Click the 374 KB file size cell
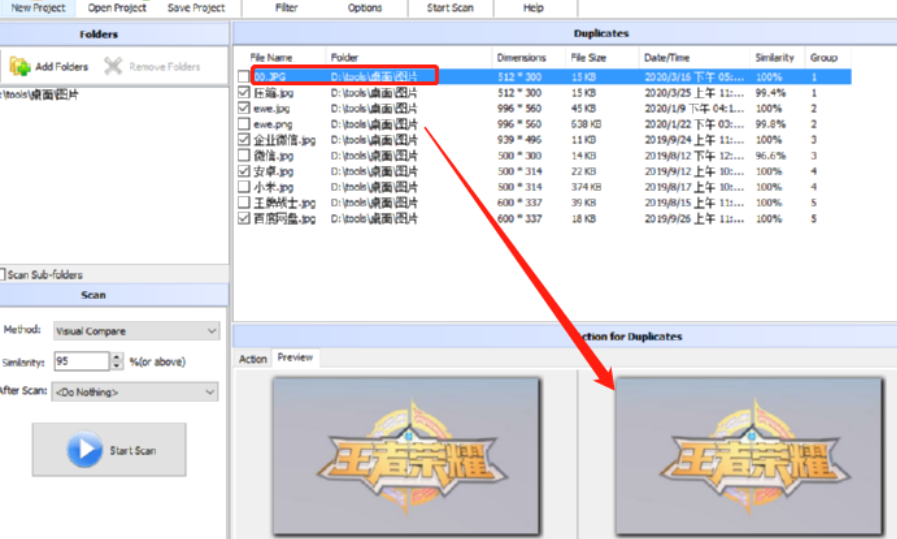 pos(586,187)
